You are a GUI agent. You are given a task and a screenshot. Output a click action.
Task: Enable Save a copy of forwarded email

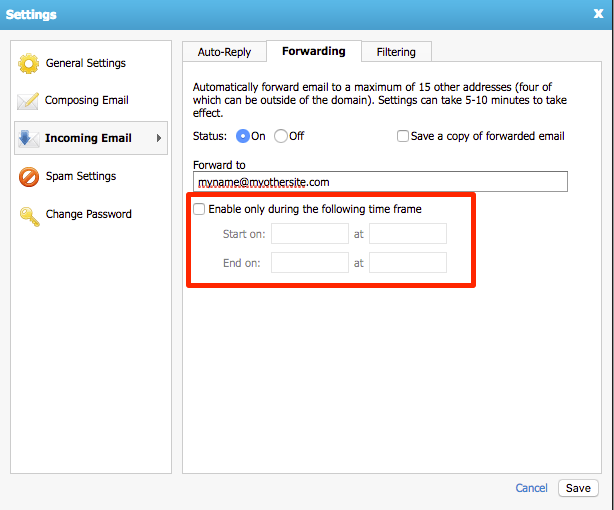click(x=403, y=136)
